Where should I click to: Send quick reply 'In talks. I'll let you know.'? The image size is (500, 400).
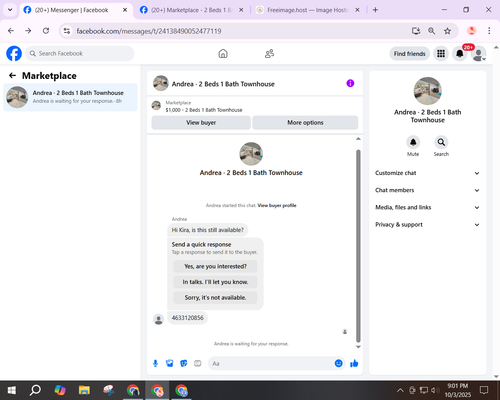click(215, 282)
